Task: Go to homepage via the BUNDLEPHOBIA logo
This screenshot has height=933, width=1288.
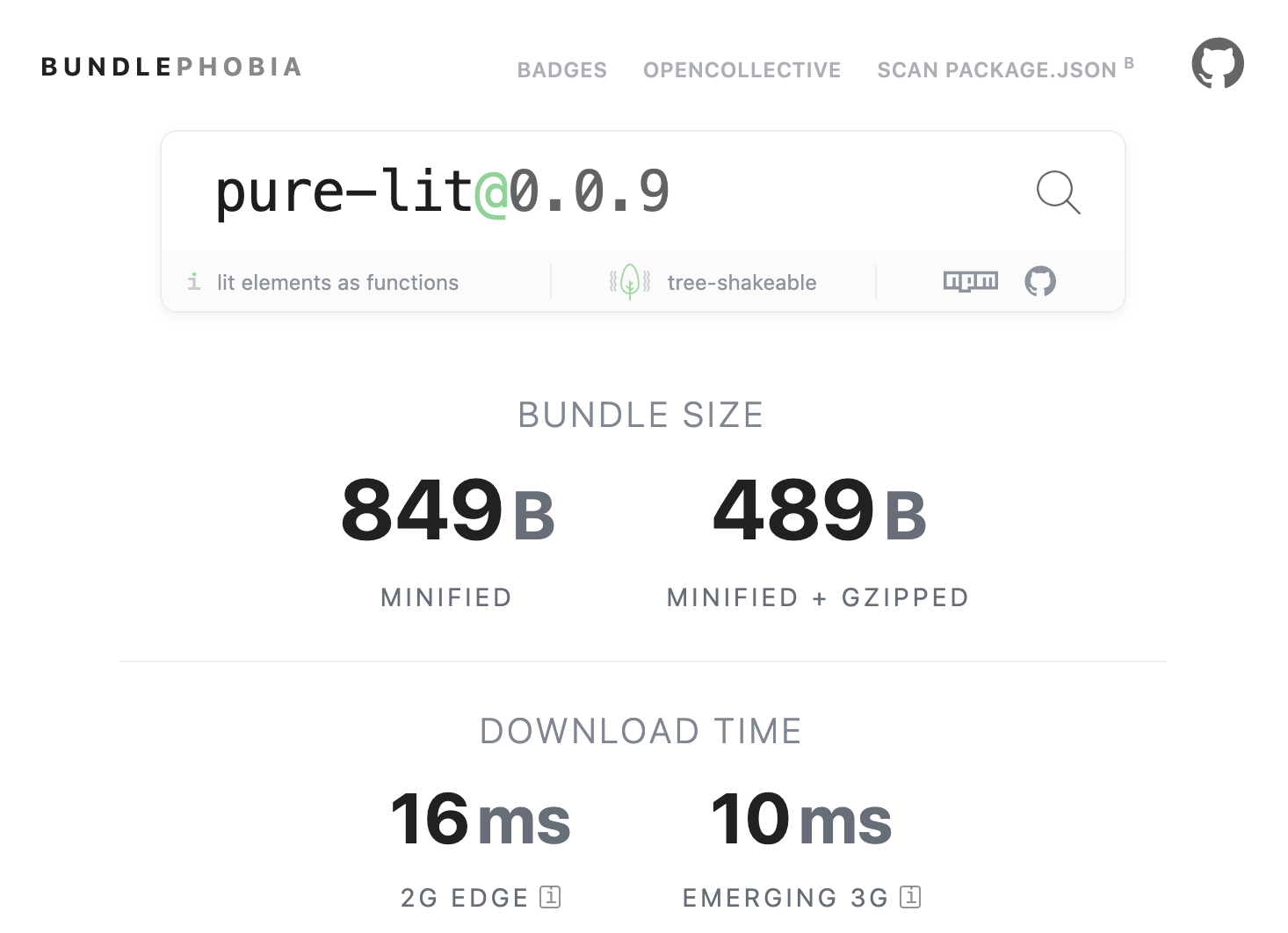Action: pyautogui.click(x=171, y=66)
